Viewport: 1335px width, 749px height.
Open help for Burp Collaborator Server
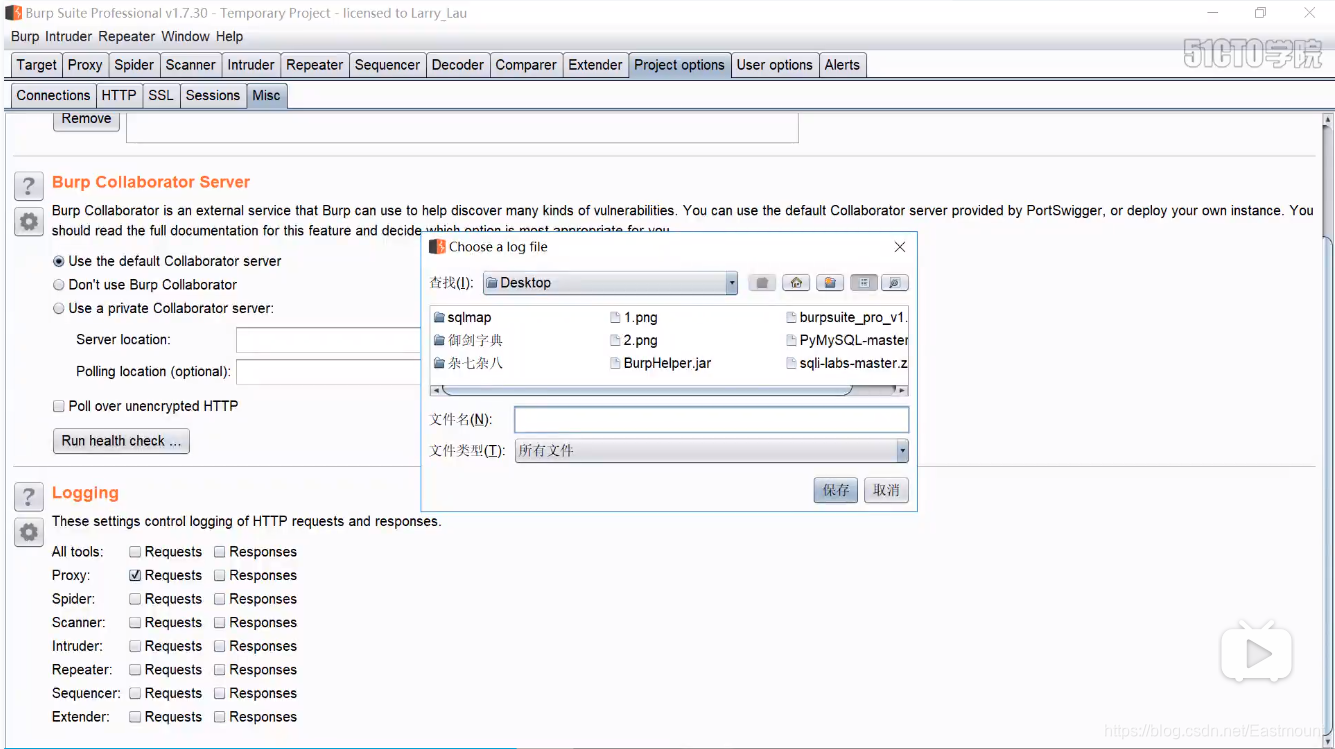[29, 186]
